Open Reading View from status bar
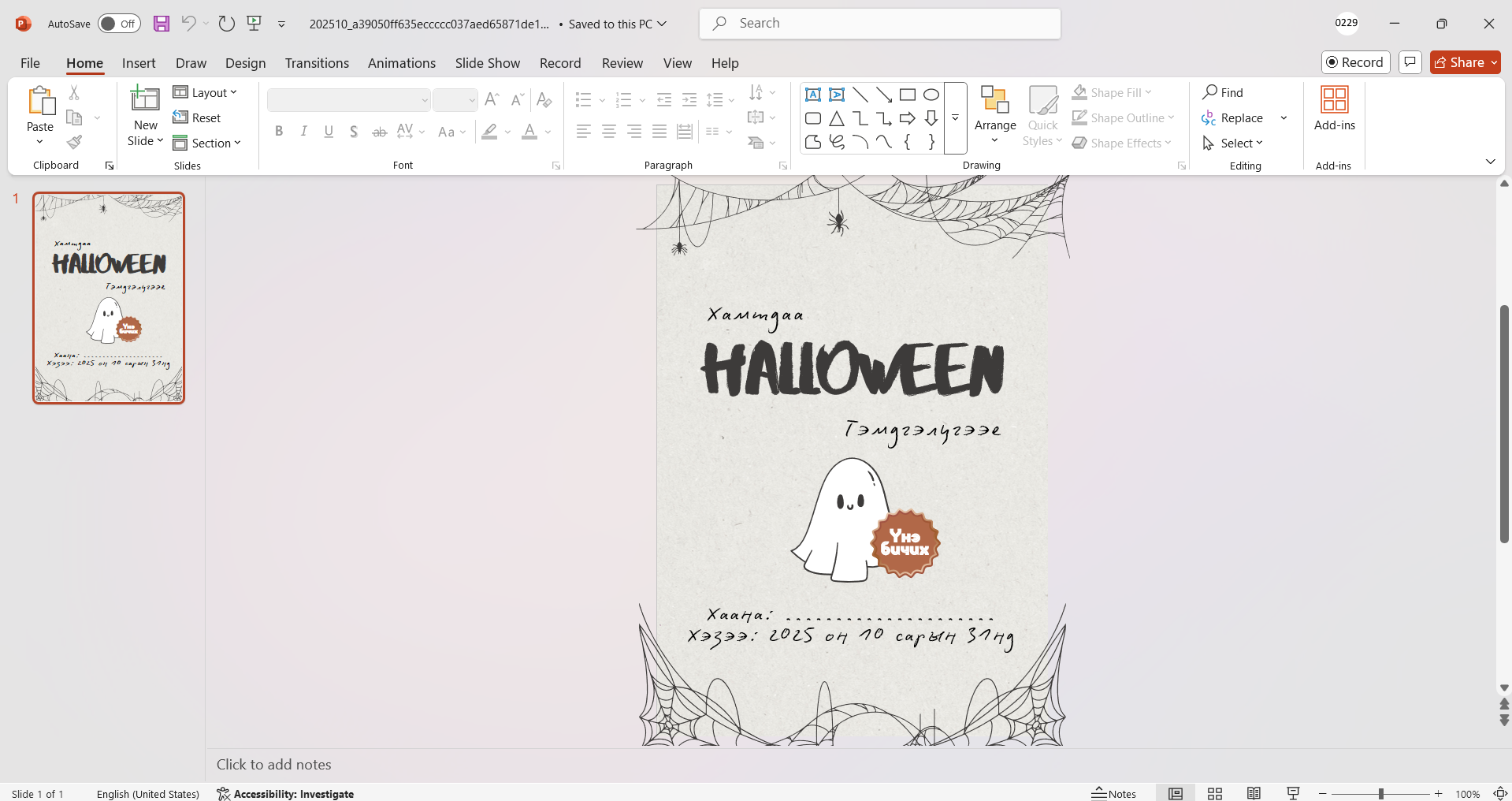 [x=1254, y=793]
